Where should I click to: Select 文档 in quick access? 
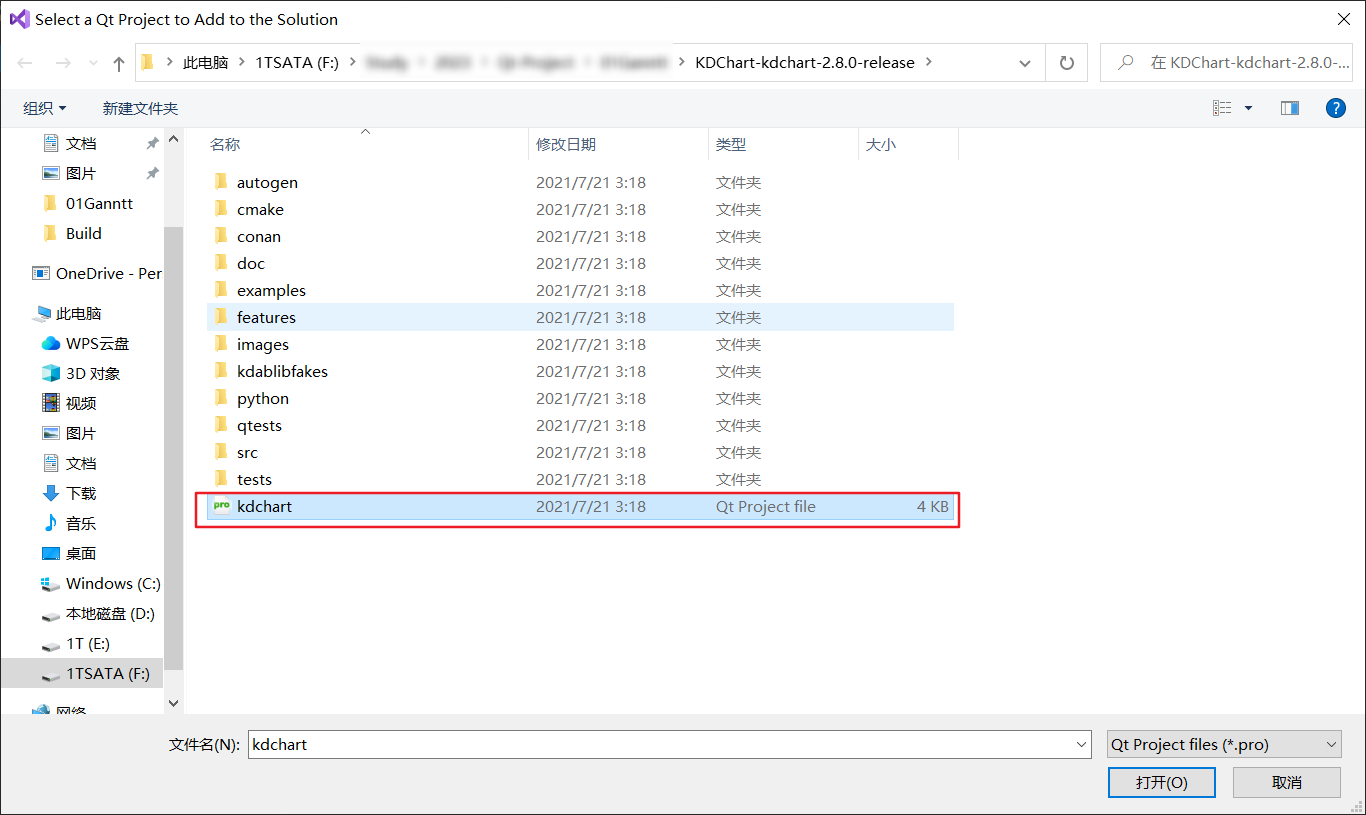pos(81,143)
